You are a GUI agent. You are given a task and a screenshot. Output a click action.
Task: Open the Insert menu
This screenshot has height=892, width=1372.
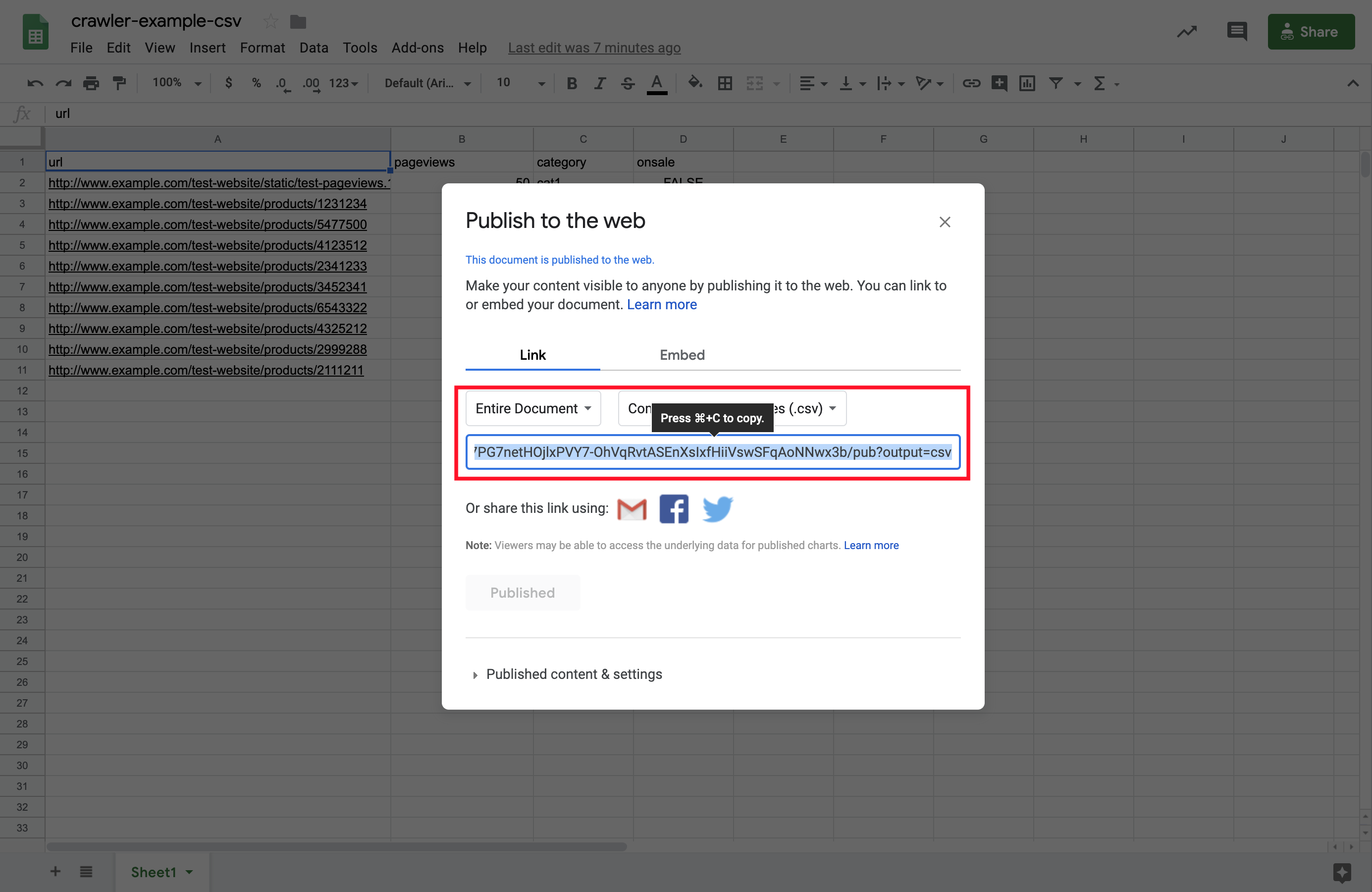208,47
